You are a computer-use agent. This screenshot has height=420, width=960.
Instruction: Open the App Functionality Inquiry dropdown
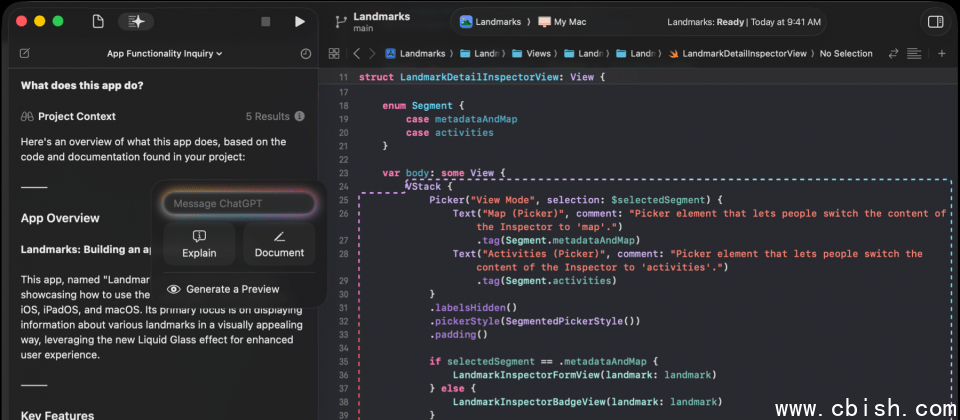[165, 54]
